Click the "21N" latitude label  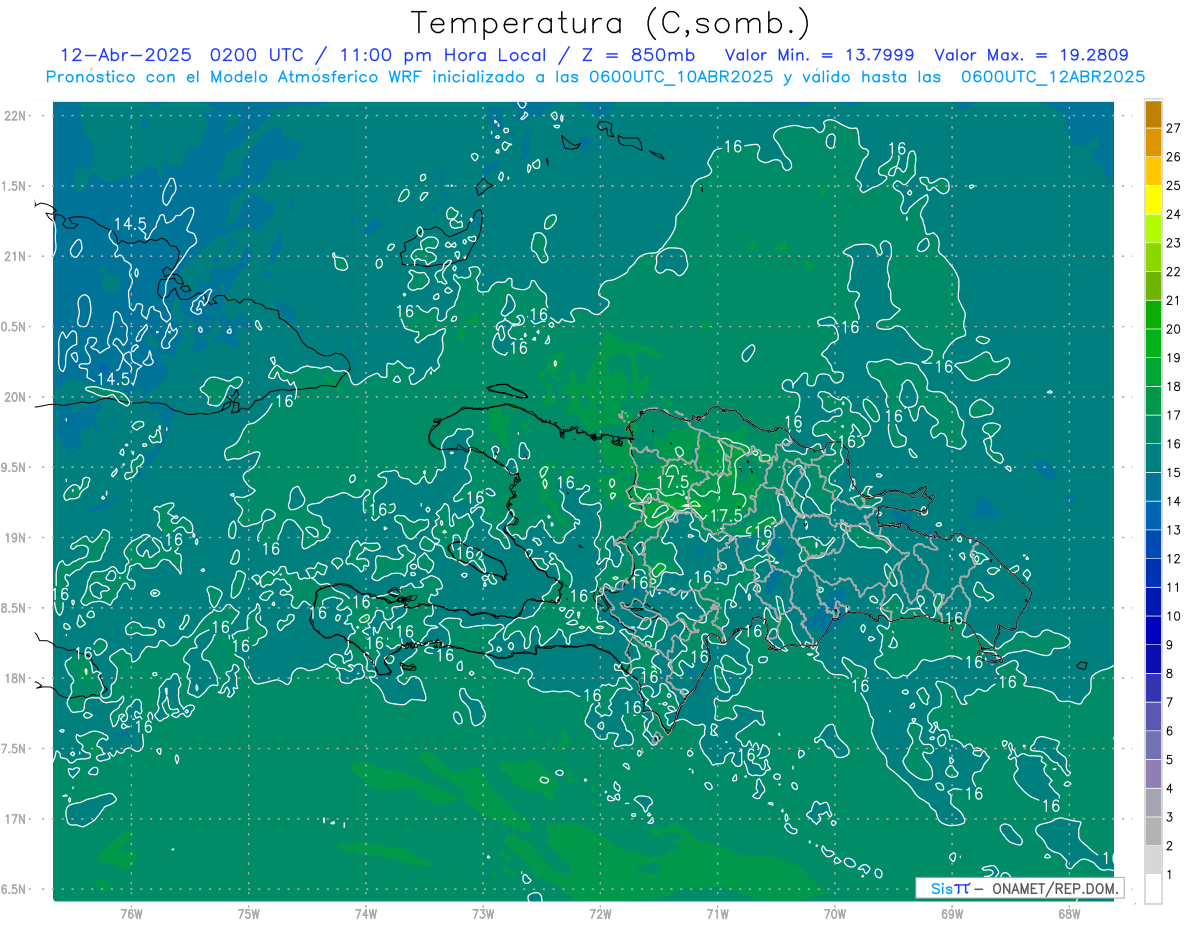pos(14,256)
